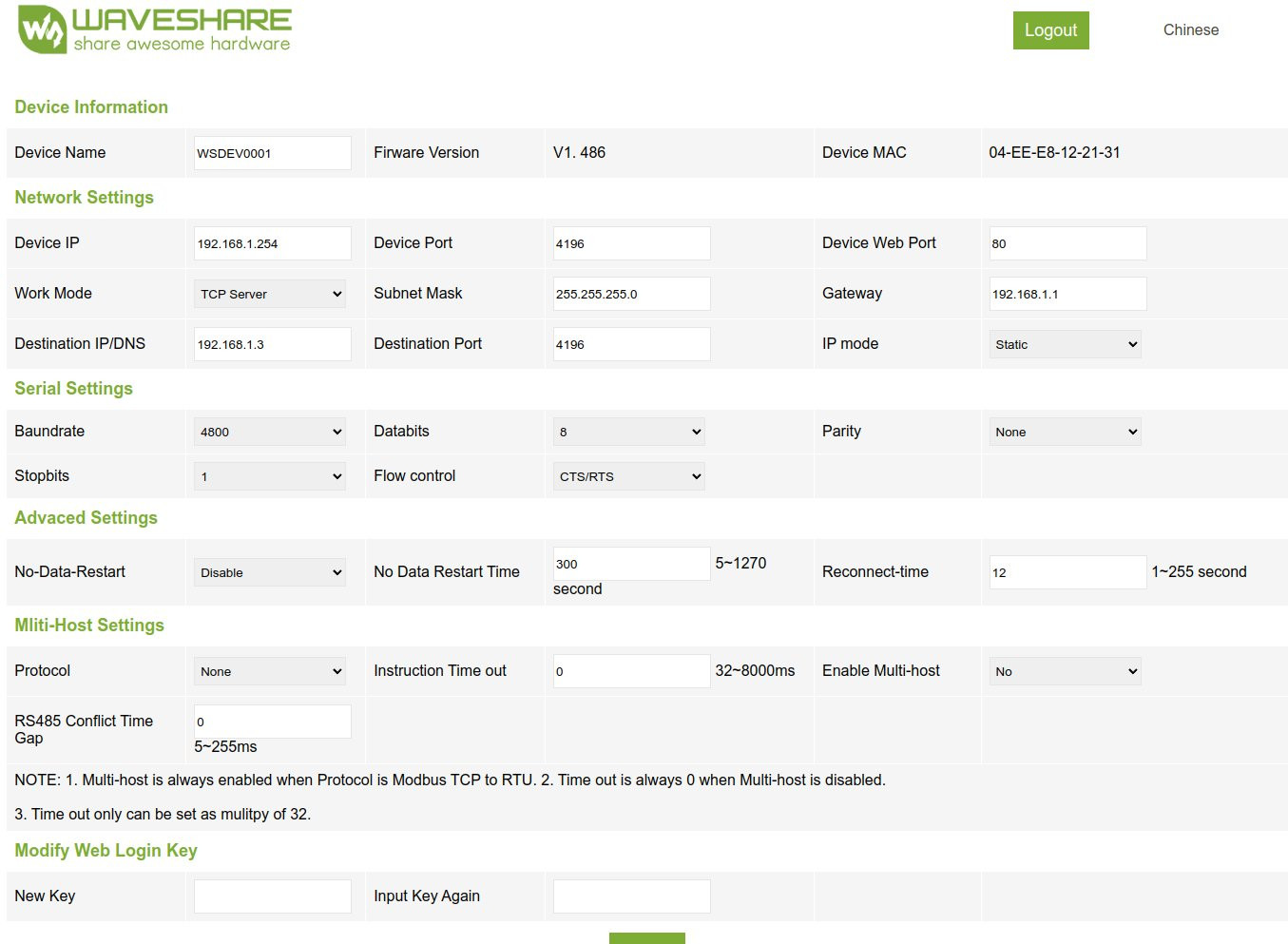Focus the No Data Restart Time field
1288x944 pixels.
click(x=632, y=564)
